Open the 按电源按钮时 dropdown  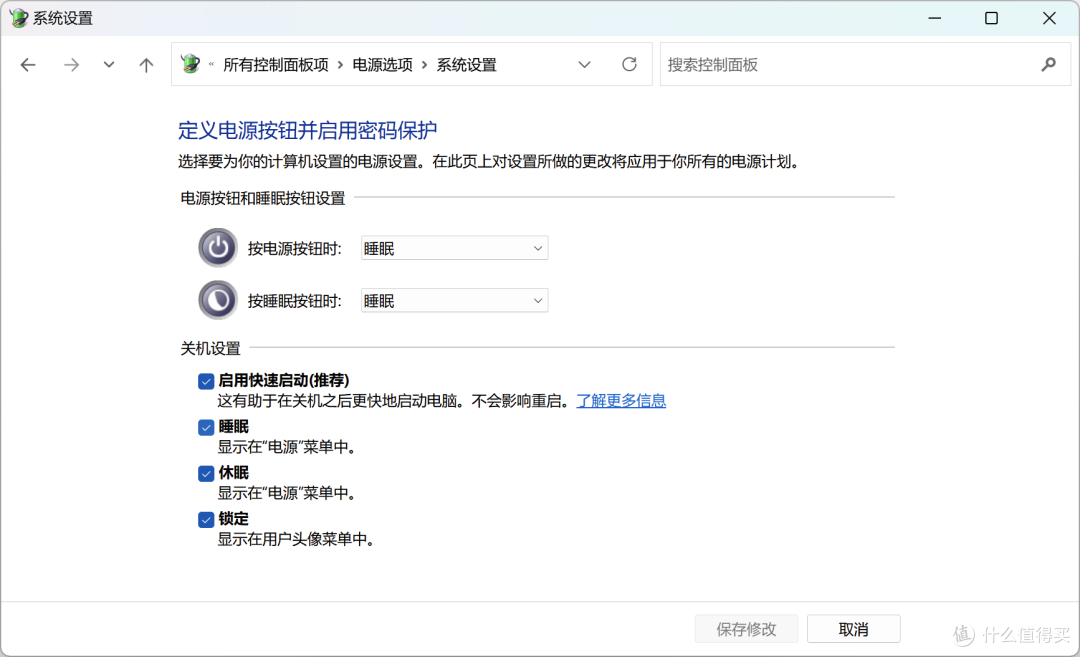pyautogui.click(x=455, y=248)
